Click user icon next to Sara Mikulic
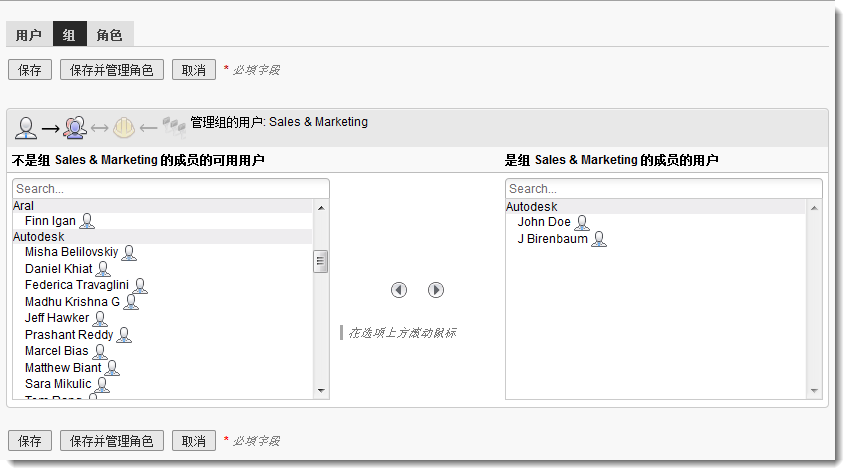Viewport: 850px width, 475px height. coord(102,385)
